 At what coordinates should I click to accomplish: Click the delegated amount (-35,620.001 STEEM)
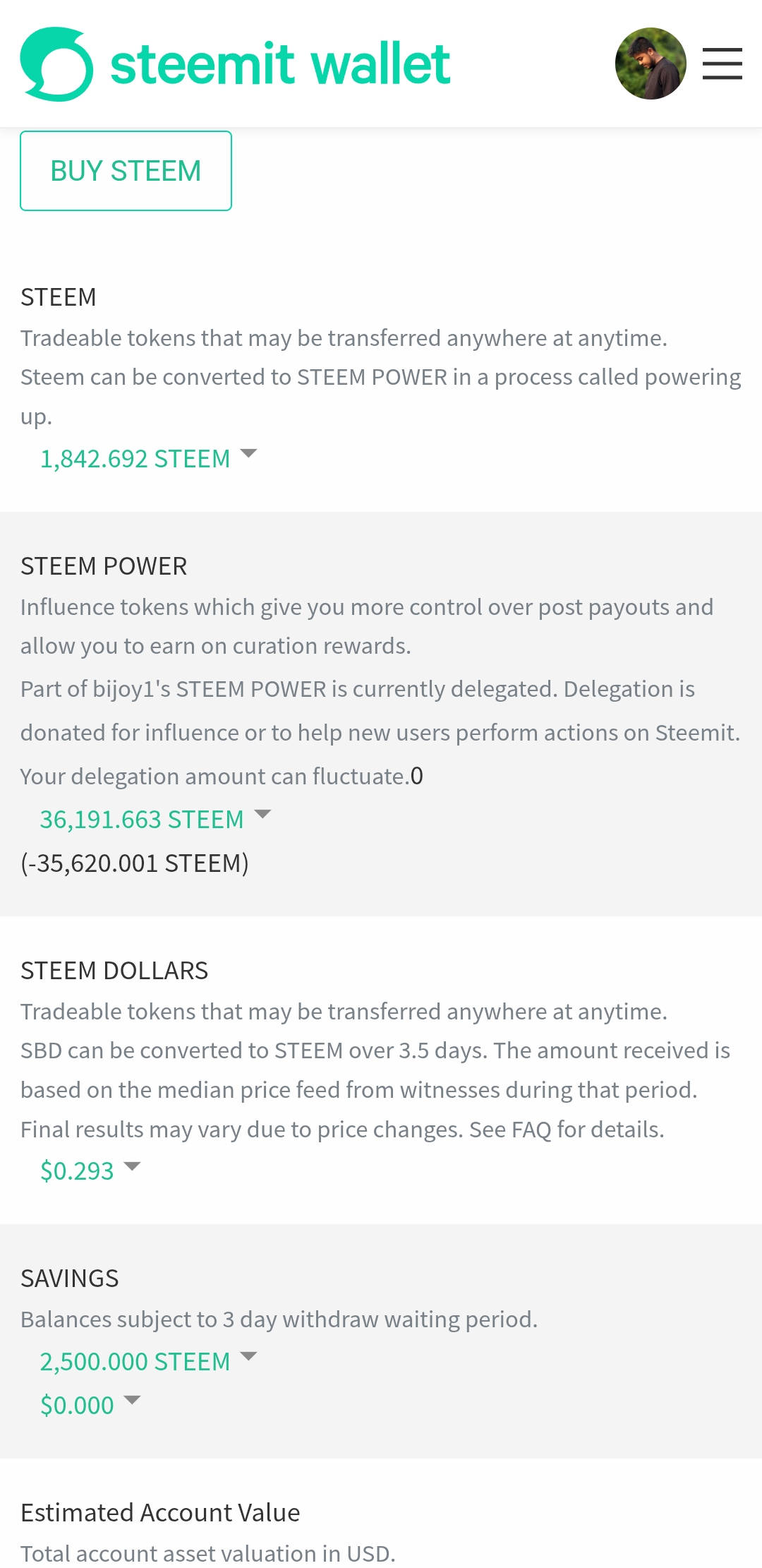pyautogui.click(x=135, y=863)
